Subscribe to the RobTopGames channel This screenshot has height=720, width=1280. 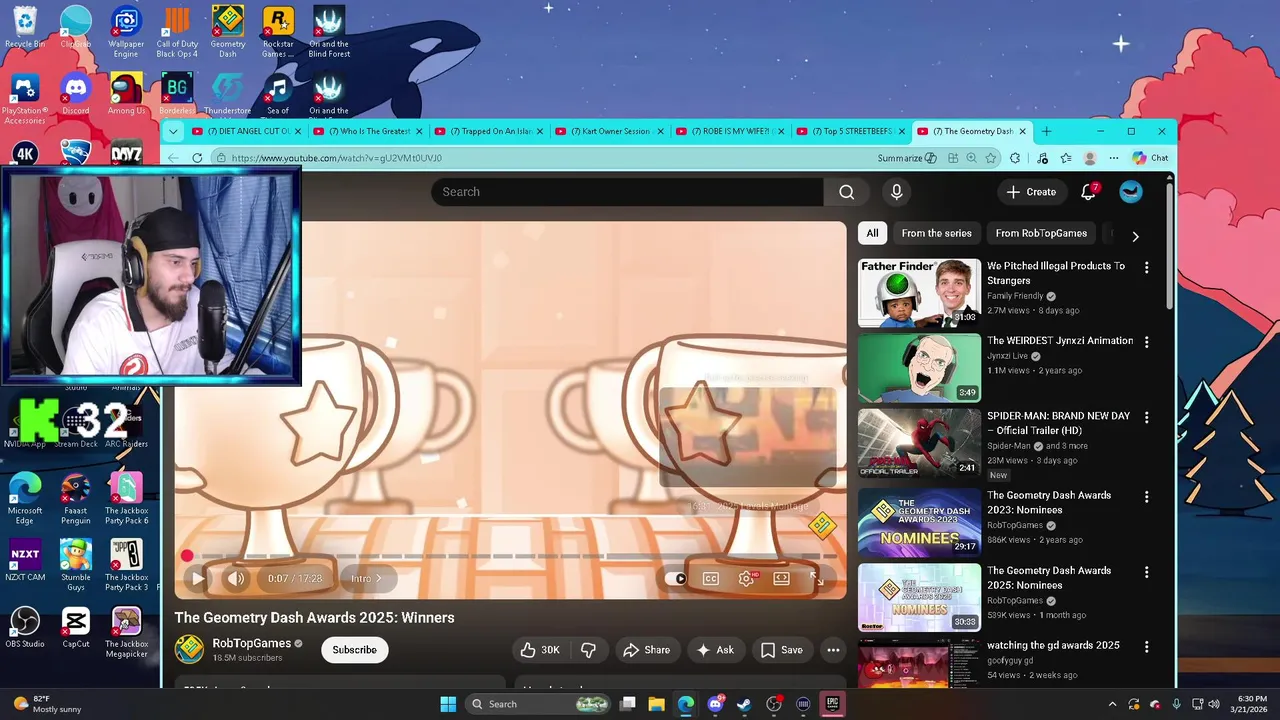click(354, 650)
